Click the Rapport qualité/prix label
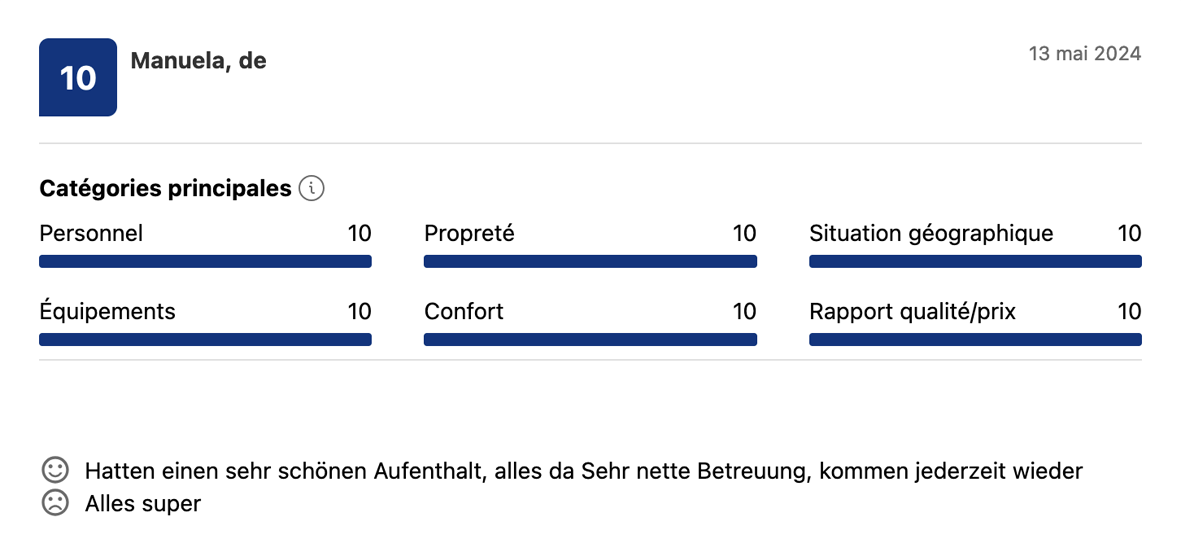The height and width of the screenshot is (539, 1181). pos(912,312)
